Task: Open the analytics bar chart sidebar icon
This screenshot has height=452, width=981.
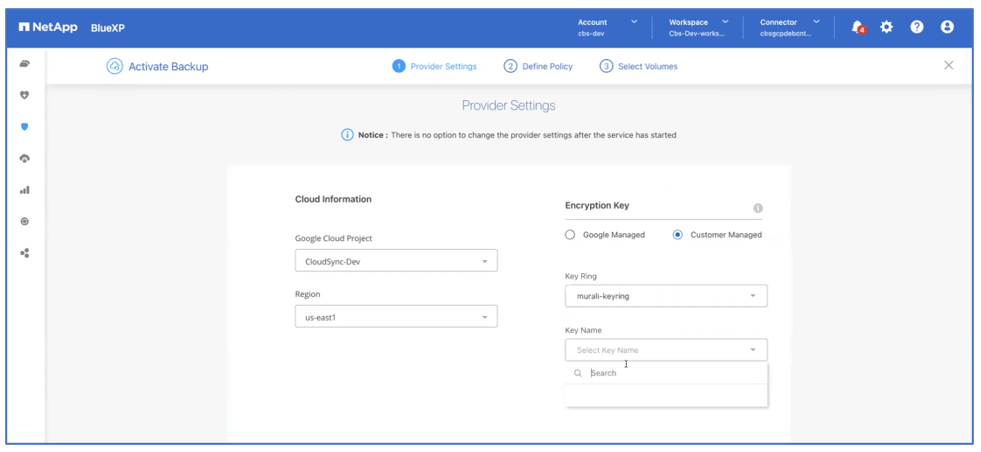Action: pyautogui.click(x=25, y=190)
